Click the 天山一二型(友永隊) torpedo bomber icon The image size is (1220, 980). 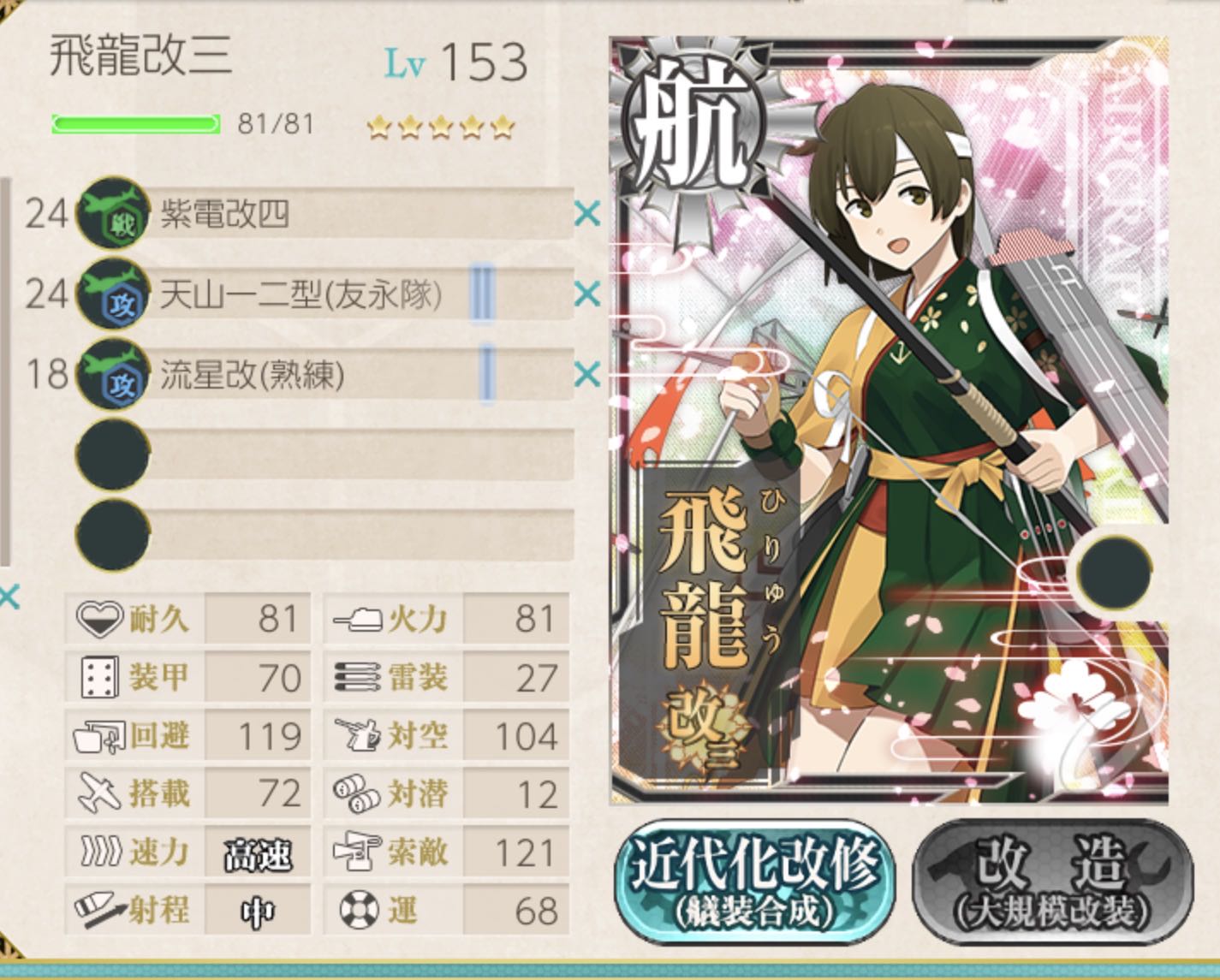point(112,294)
